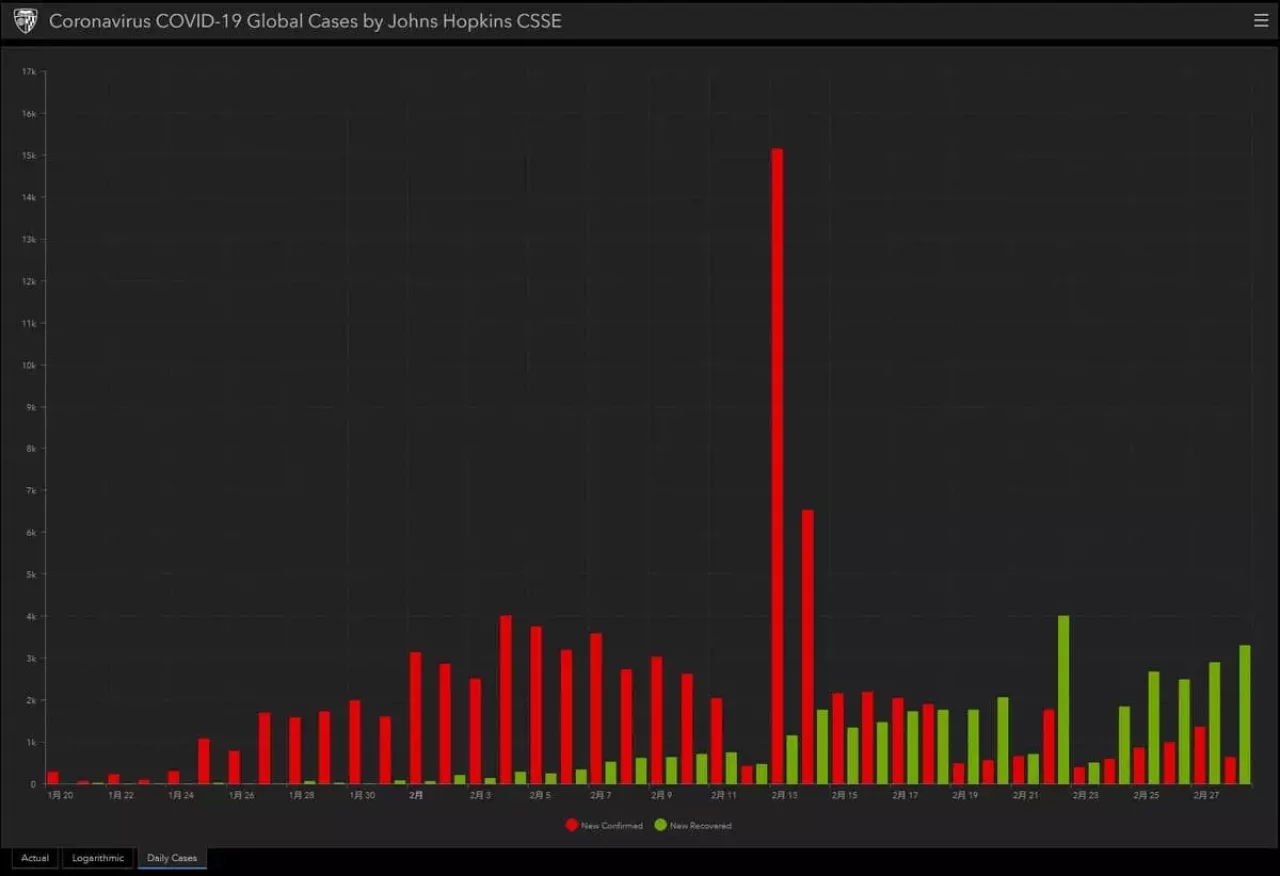Toggle the New Confirmed series label

coord(611,826)
